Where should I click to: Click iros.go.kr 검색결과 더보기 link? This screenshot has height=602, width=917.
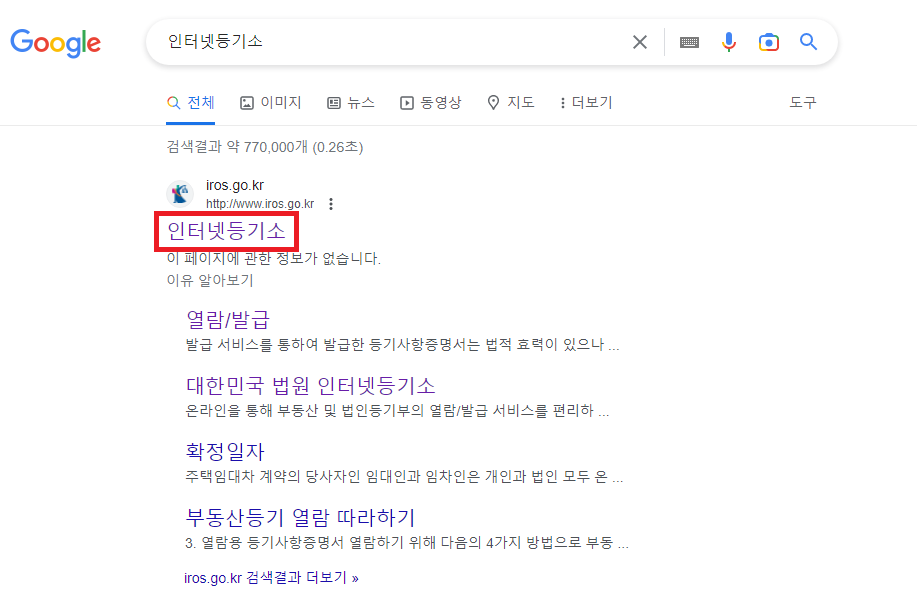tap(271, 578)
